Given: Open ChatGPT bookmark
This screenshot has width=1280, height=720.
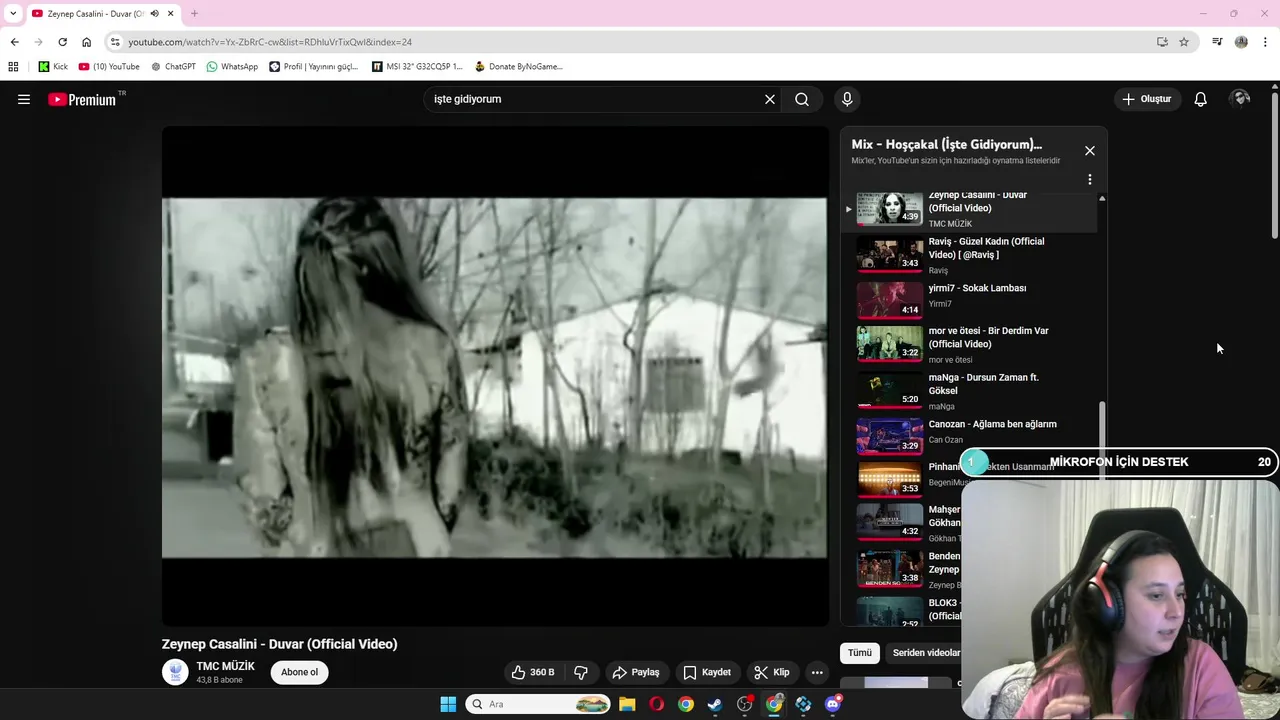Looking at the screenshot, I should coord(173,67).
